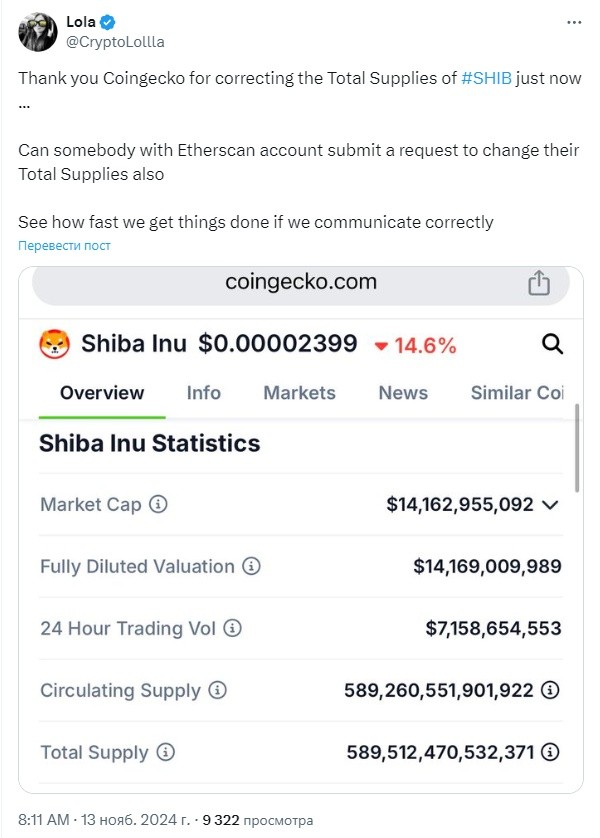Click Fully Diluted Valuation info icon
The image size is (600, 838).
point(251,566)
